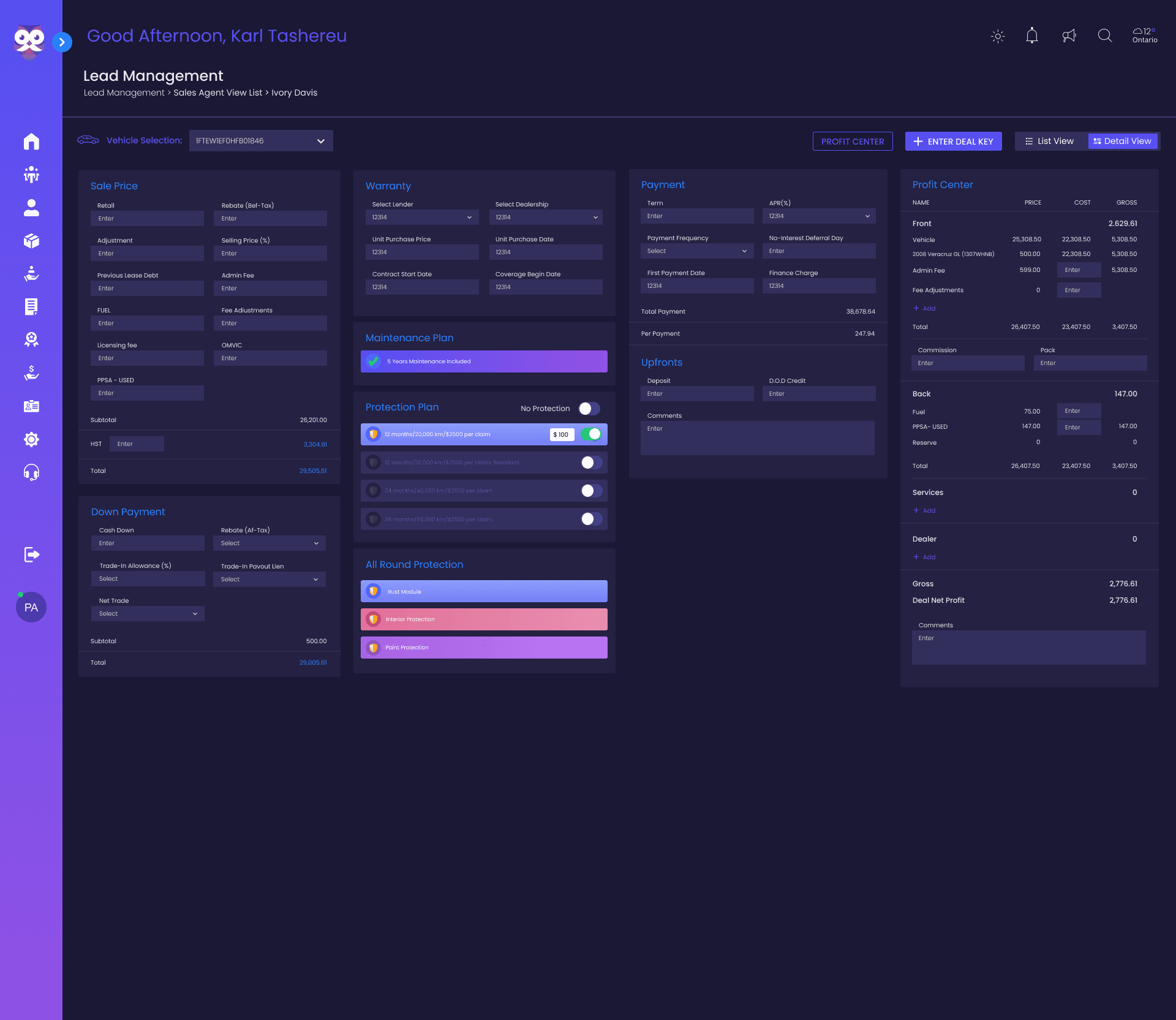Click the Interior Protection shield icon

(373, 619)
